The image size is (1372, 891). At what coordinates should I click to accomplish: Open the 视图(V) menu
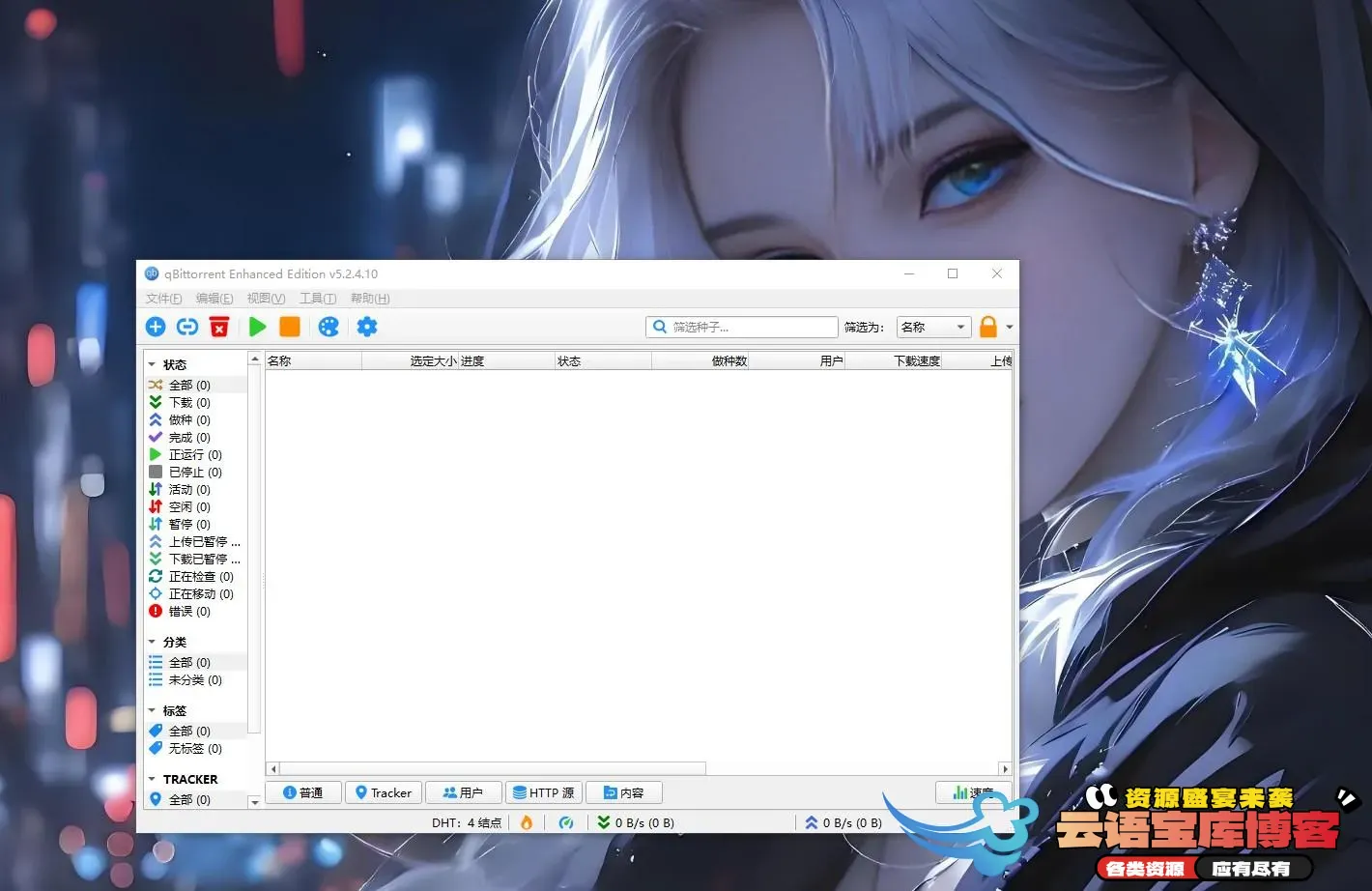pos(266,299)
